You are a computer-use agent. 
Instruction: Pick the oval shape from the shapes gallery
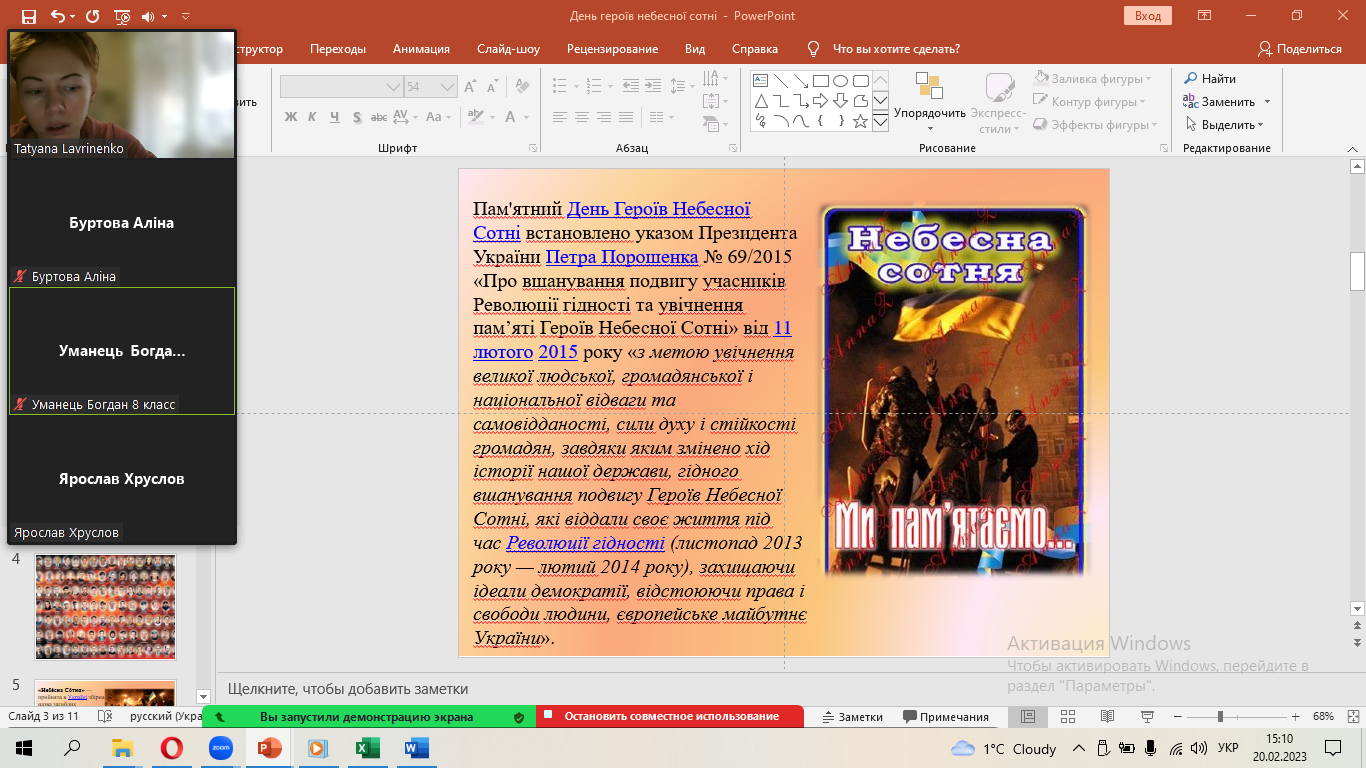point(840,81)
